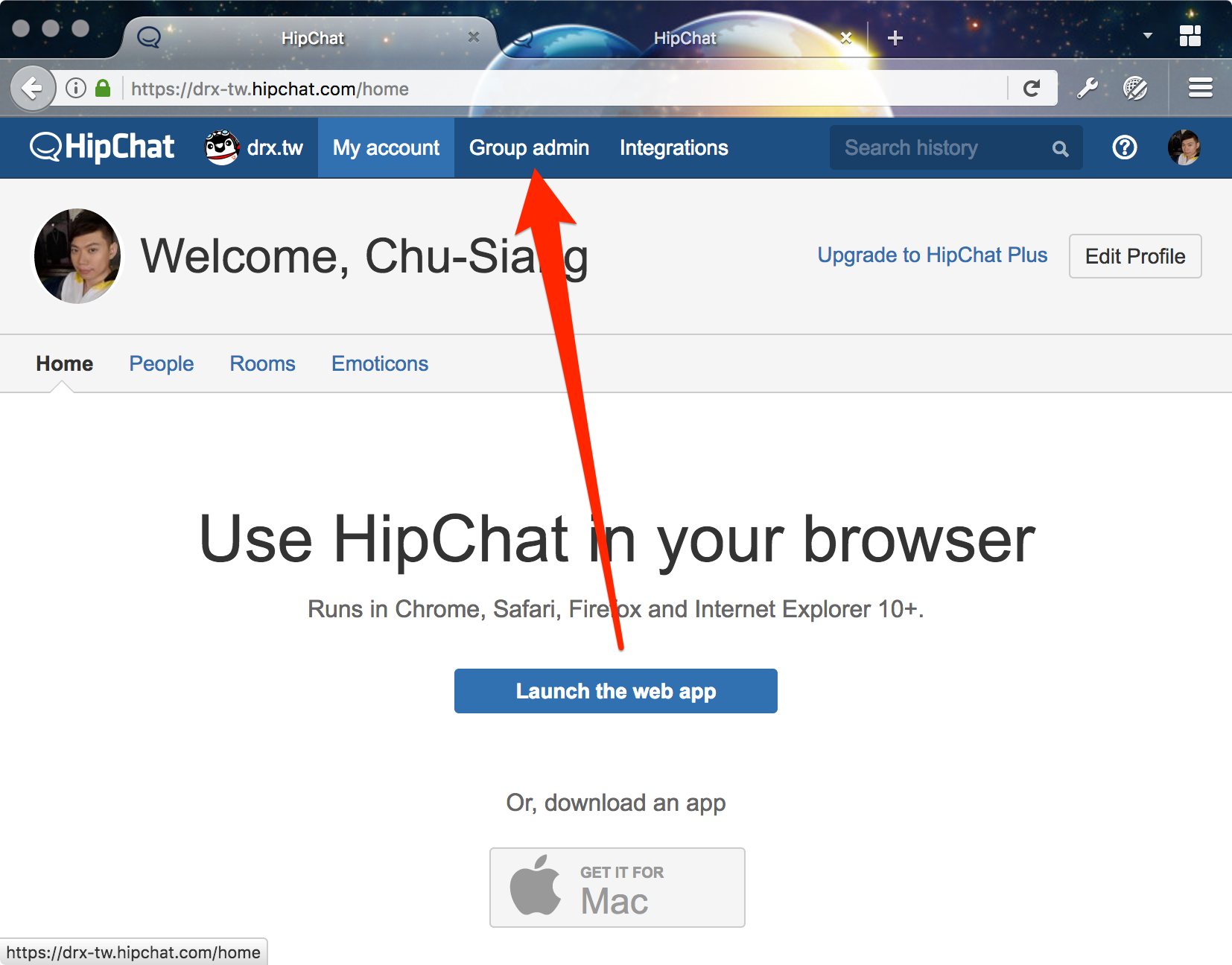
Task: Click the address bar URL
Action: pyautogui.click(x=270, y=89)
